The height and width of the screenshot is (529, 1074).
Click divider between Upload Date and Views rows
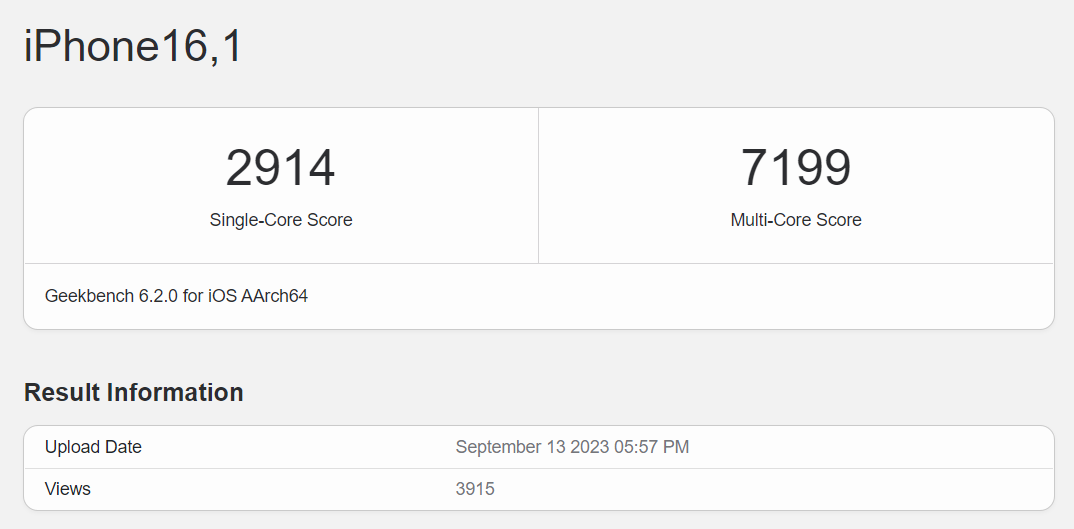[538, 468]
